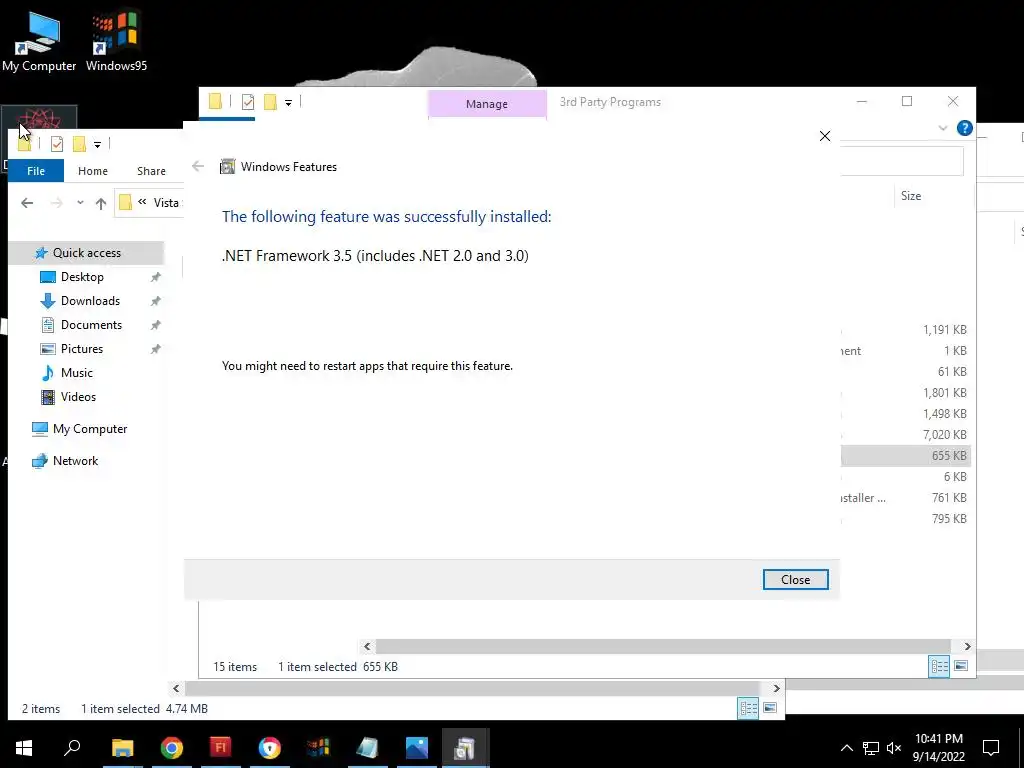
Task: Open Adobe Flash from taskbar
Action: pos(221,748)
